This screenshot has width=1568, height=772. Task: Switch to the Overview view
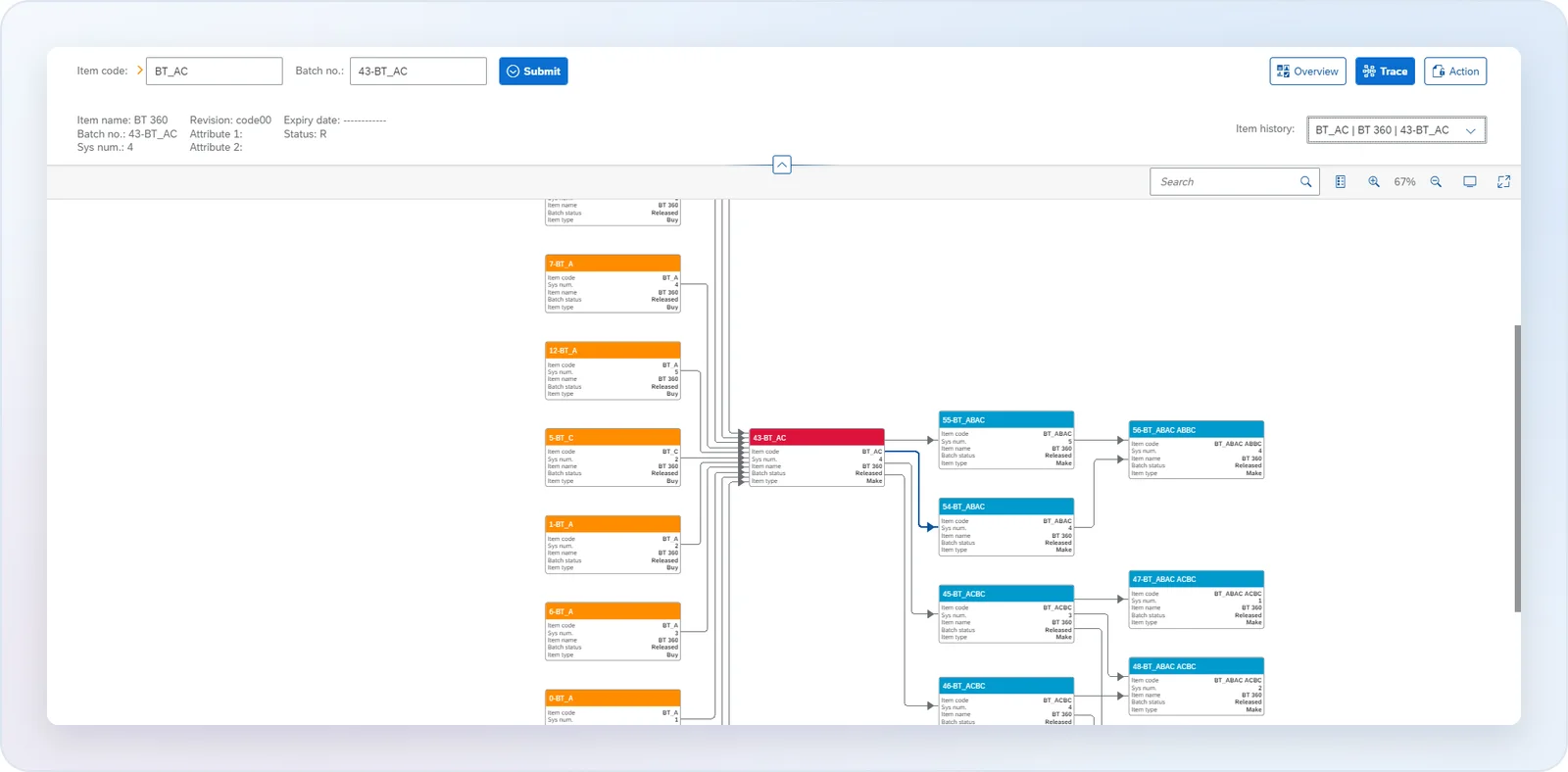pyautogui.click(x=1307, y=72)
